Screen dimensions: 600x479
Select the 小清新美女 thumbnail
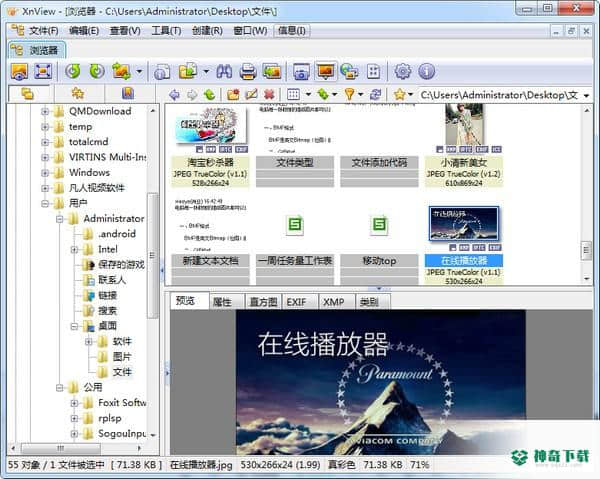pos(464,124)
